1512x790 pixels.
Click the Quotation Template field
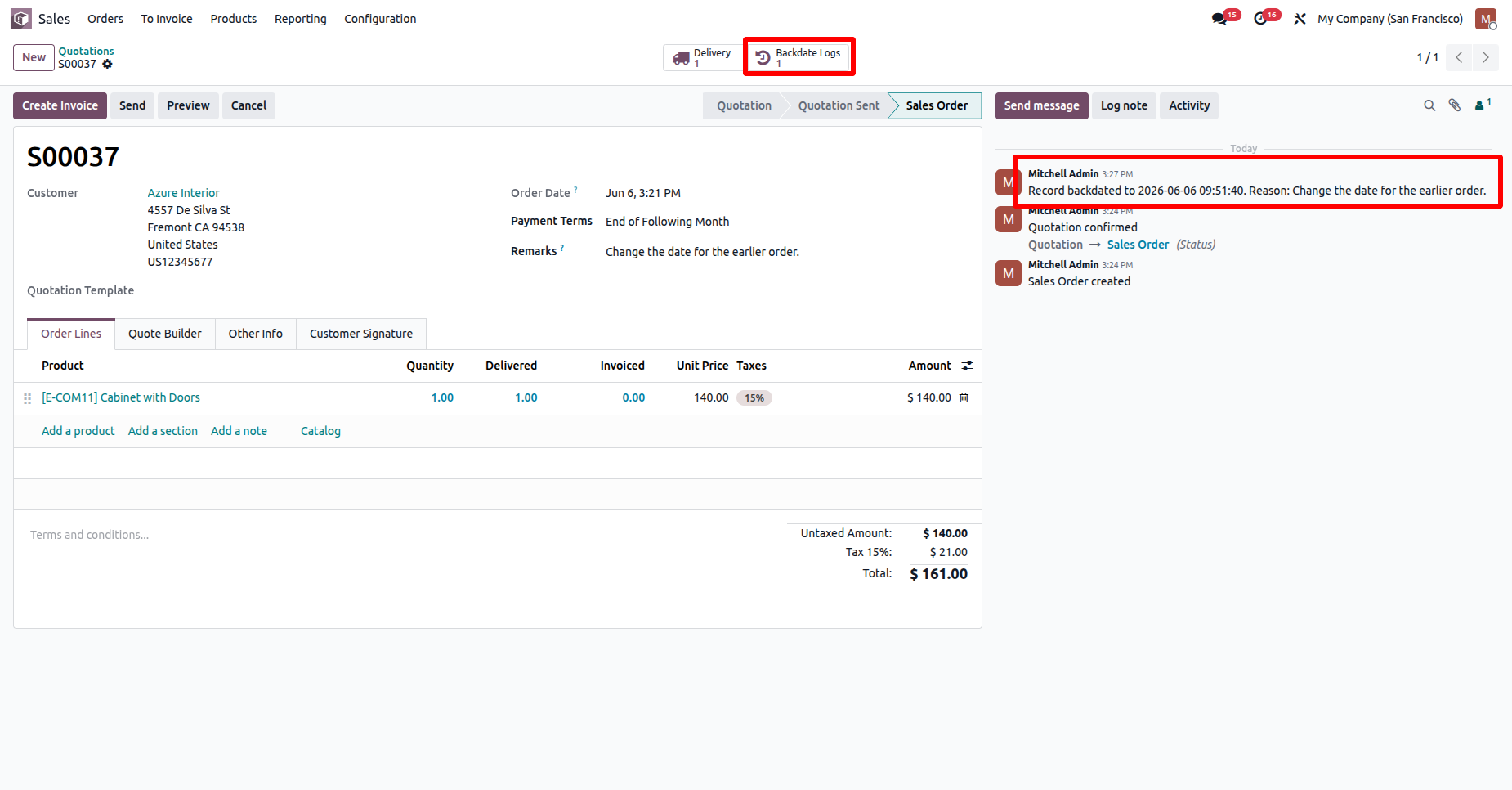tap(80, 290)
